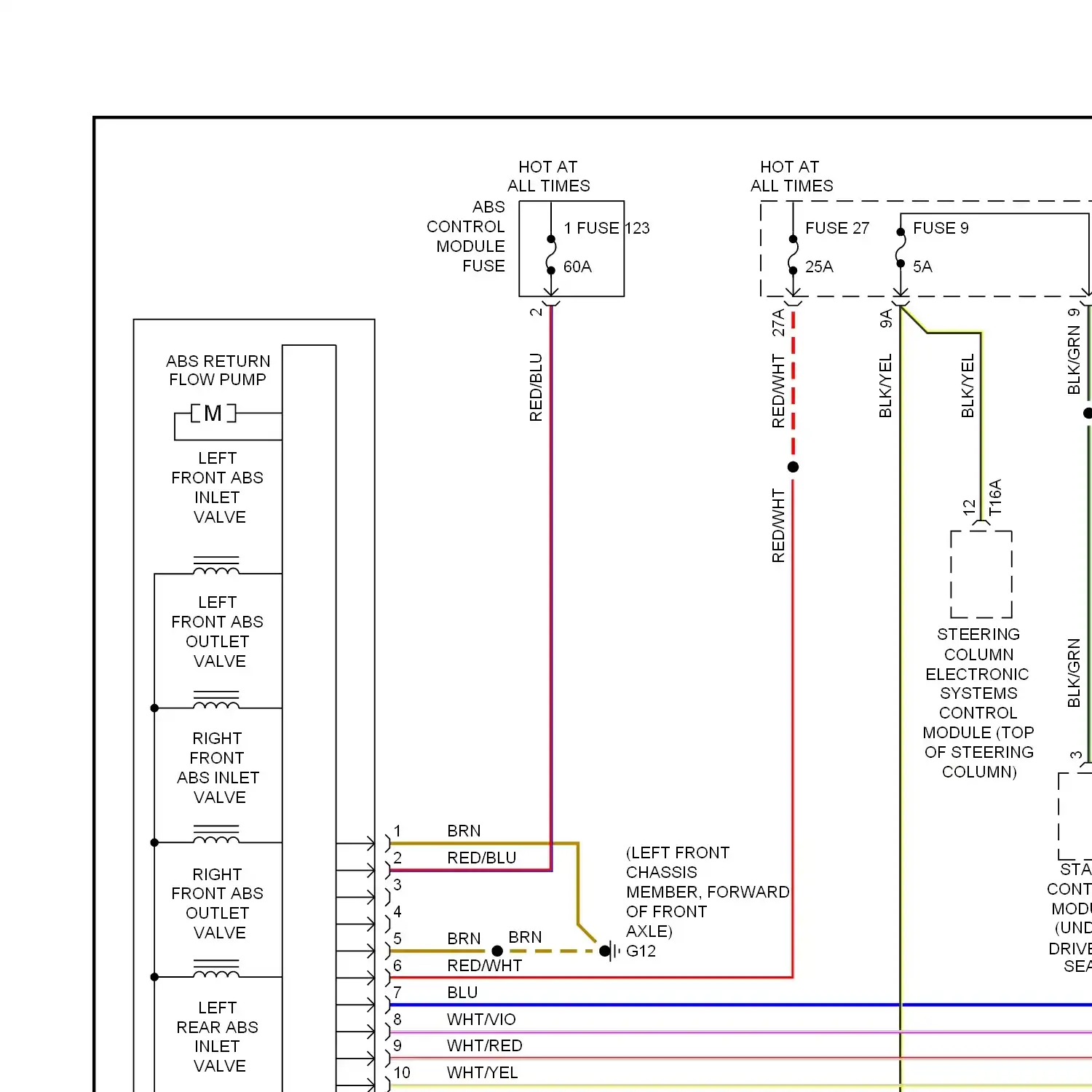Click RED/BLU wire label at pin 2
Screen dimensions: 1092x1092
[x=482, y=858]
